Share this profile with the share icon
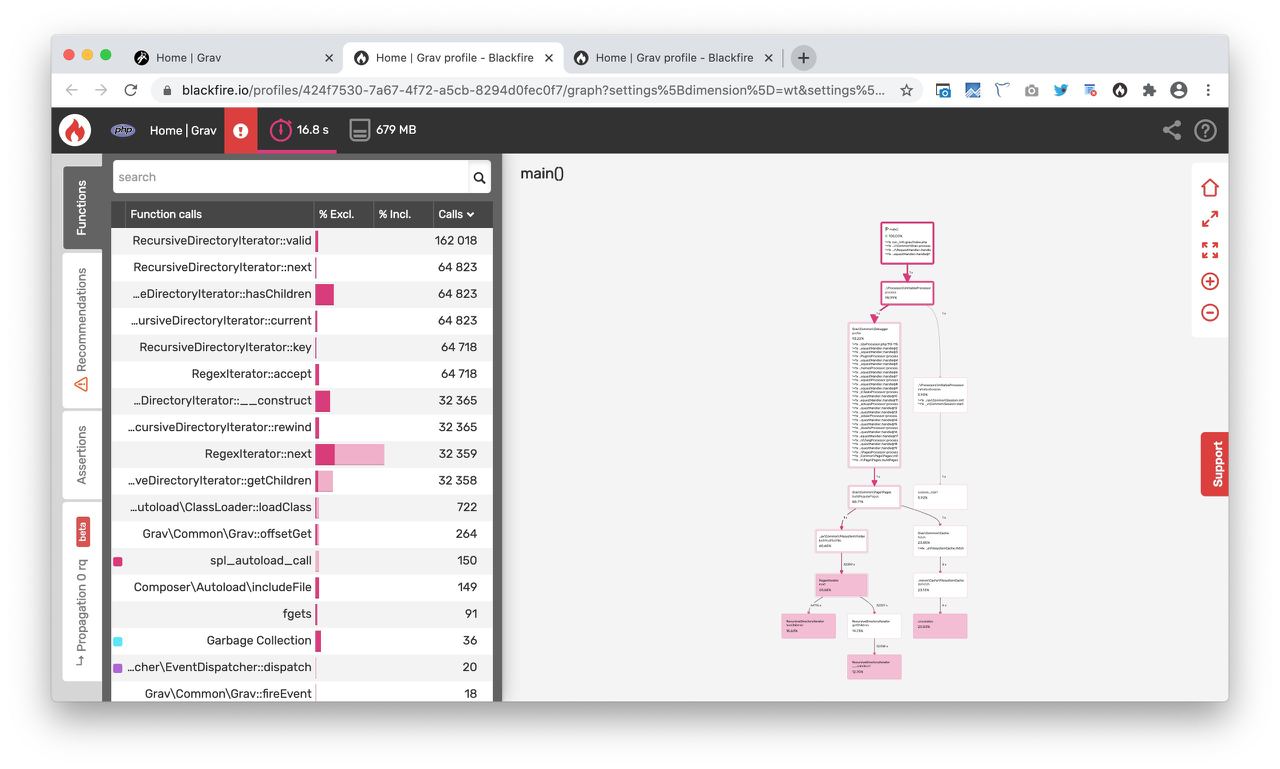 1172,130
